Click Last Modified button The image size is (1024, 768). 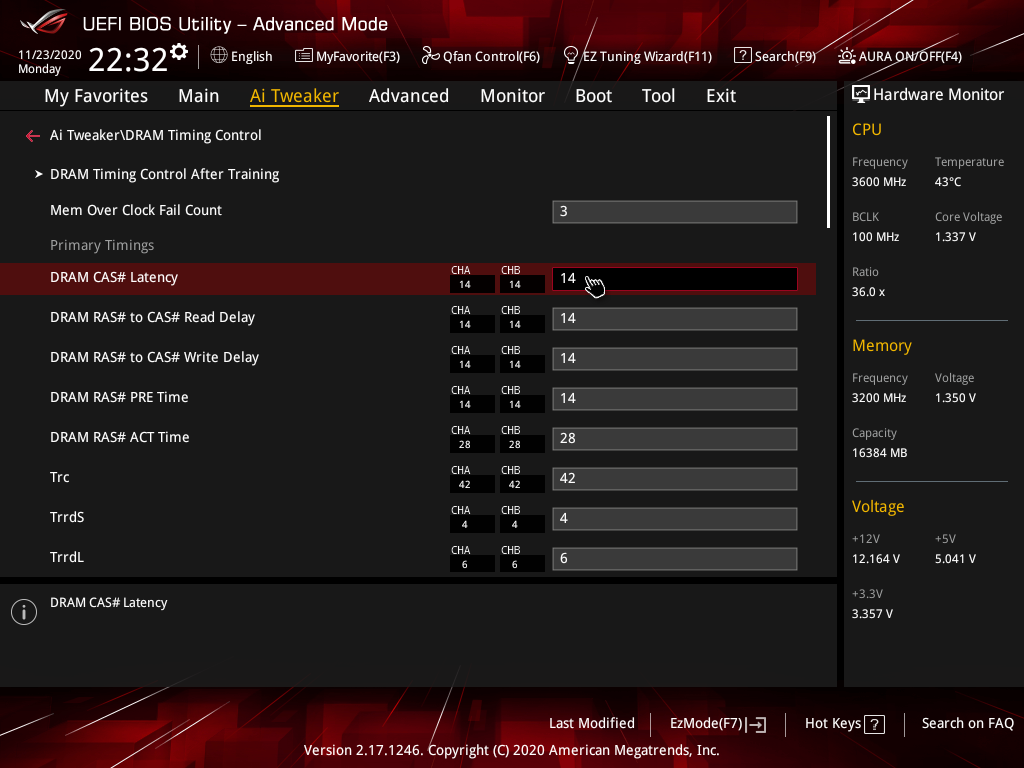pos(591,723)
